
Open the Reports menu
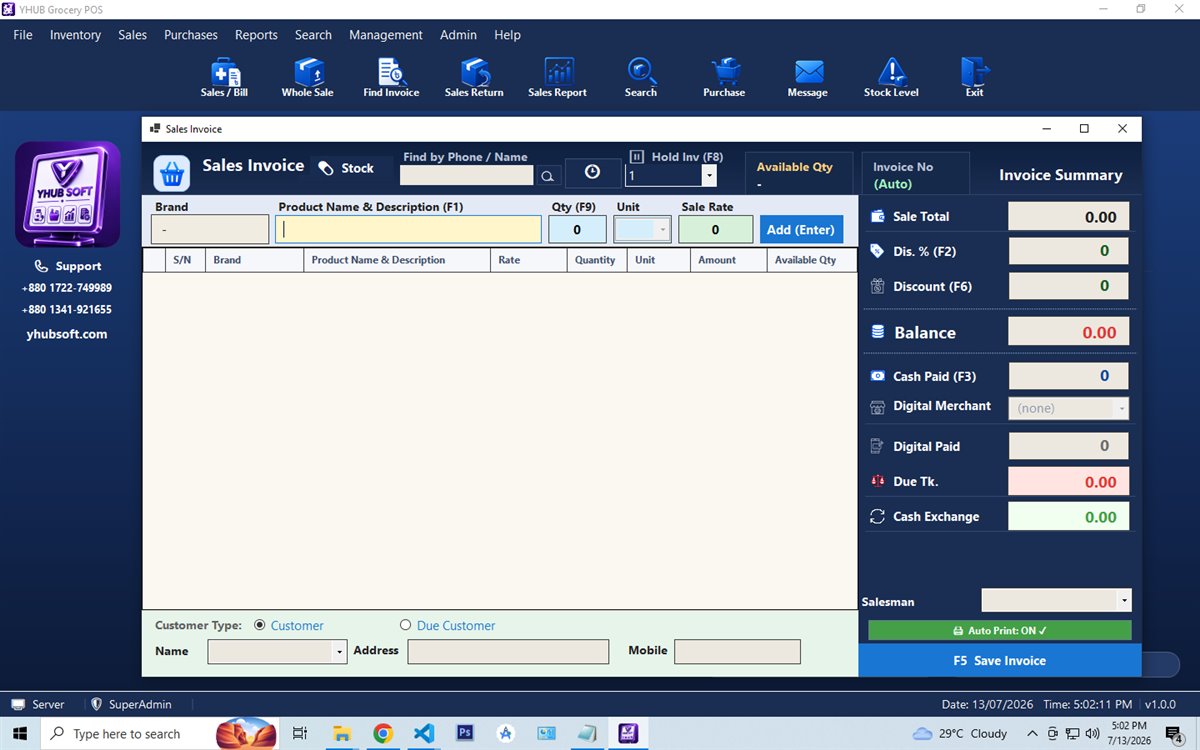(x=256, y=35)
